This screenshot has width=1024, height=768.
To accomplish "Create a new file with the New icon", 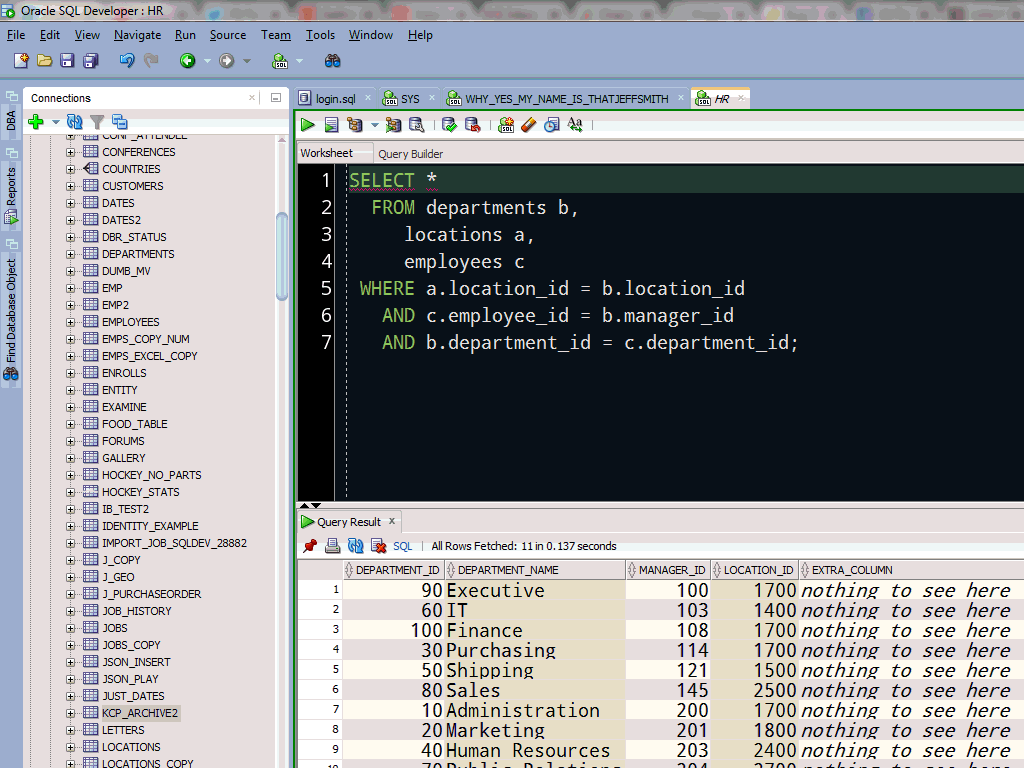I will tap(21, 61).
